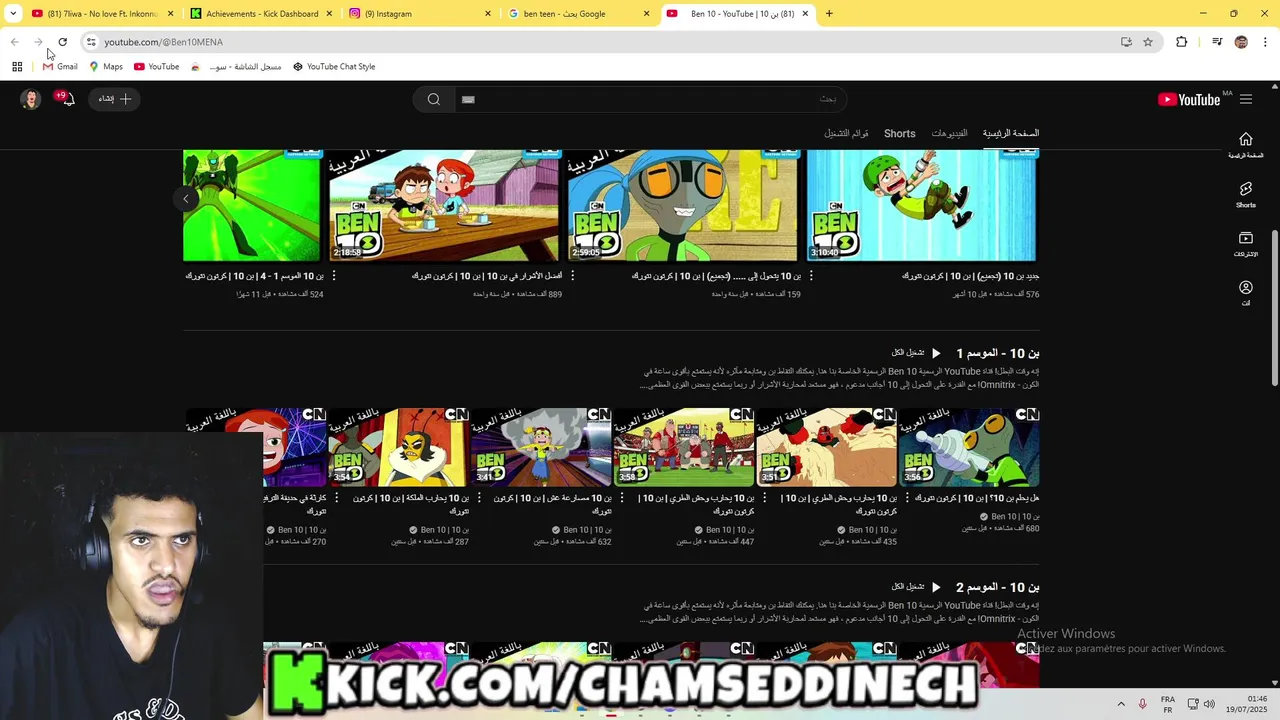Image resolution: width=1280 pixels, height=720 pixels.
Task: Open the You (أنت) sidebar item
Action: (x=1246, y=293)
